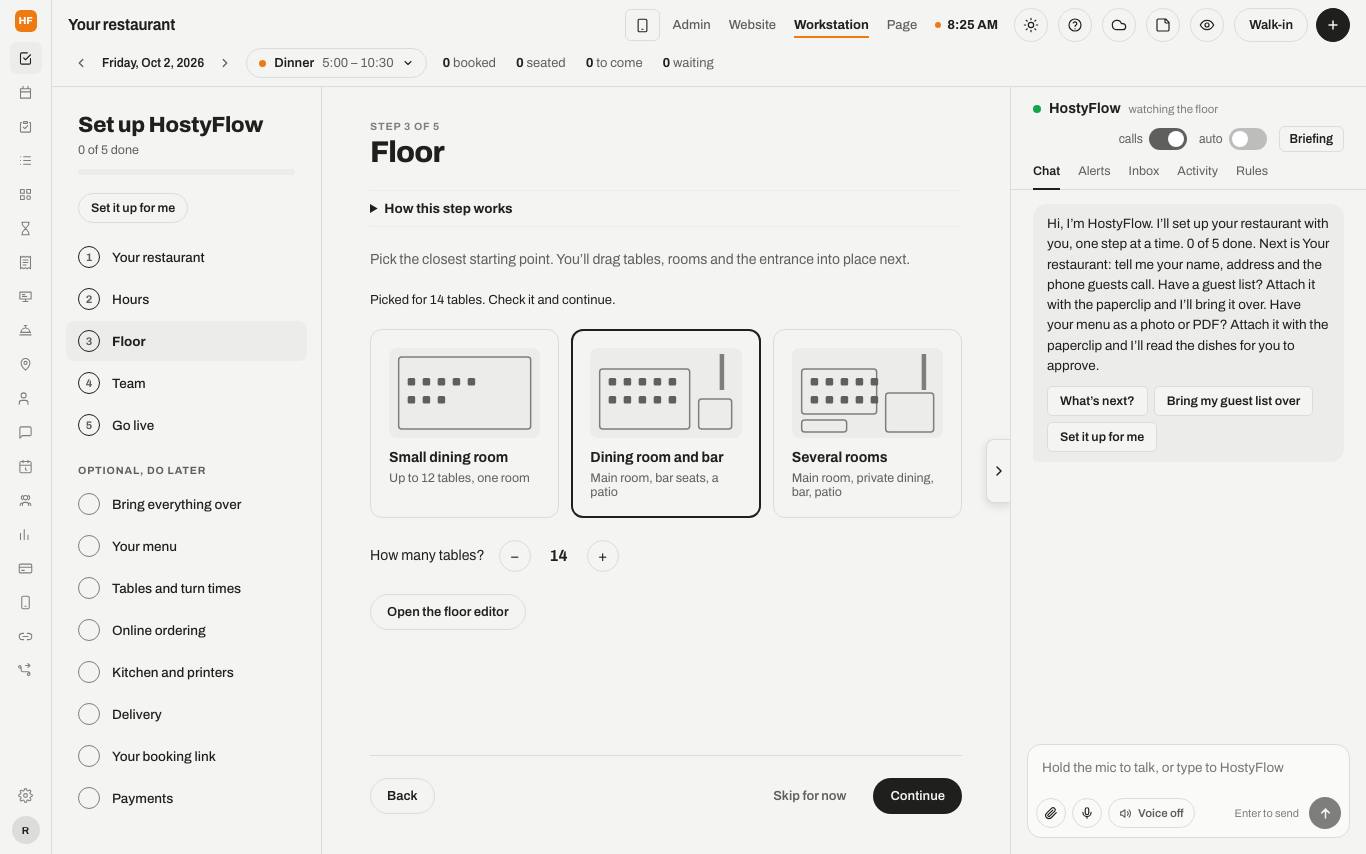
Task: Toggle the calls switch
Action: pyautogui.click(x=1168, y=139)
